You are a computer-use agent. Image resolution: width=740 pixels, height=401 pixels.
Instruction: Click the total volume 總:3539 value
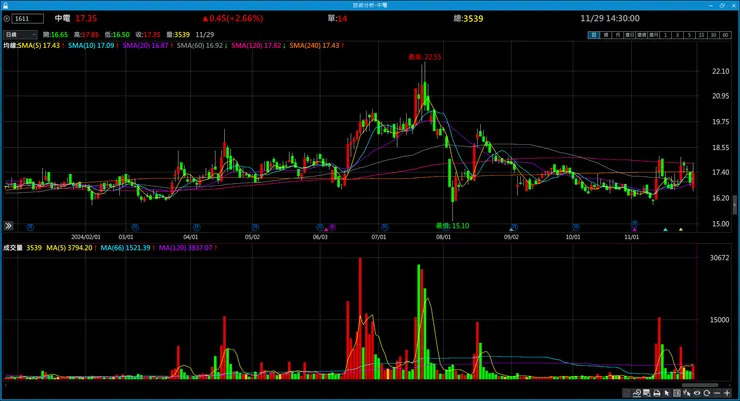(468, 19)
